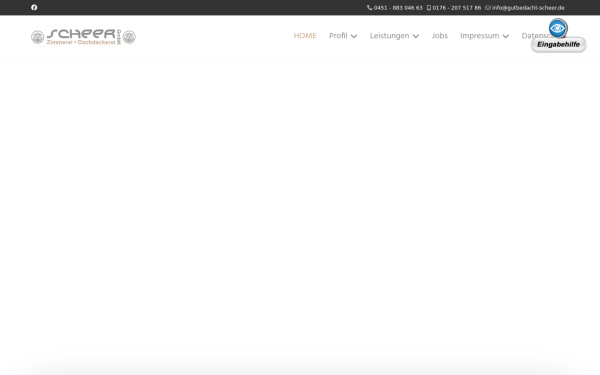
Task: Open the Leistungen menu
Action: (x=390, y=36)
